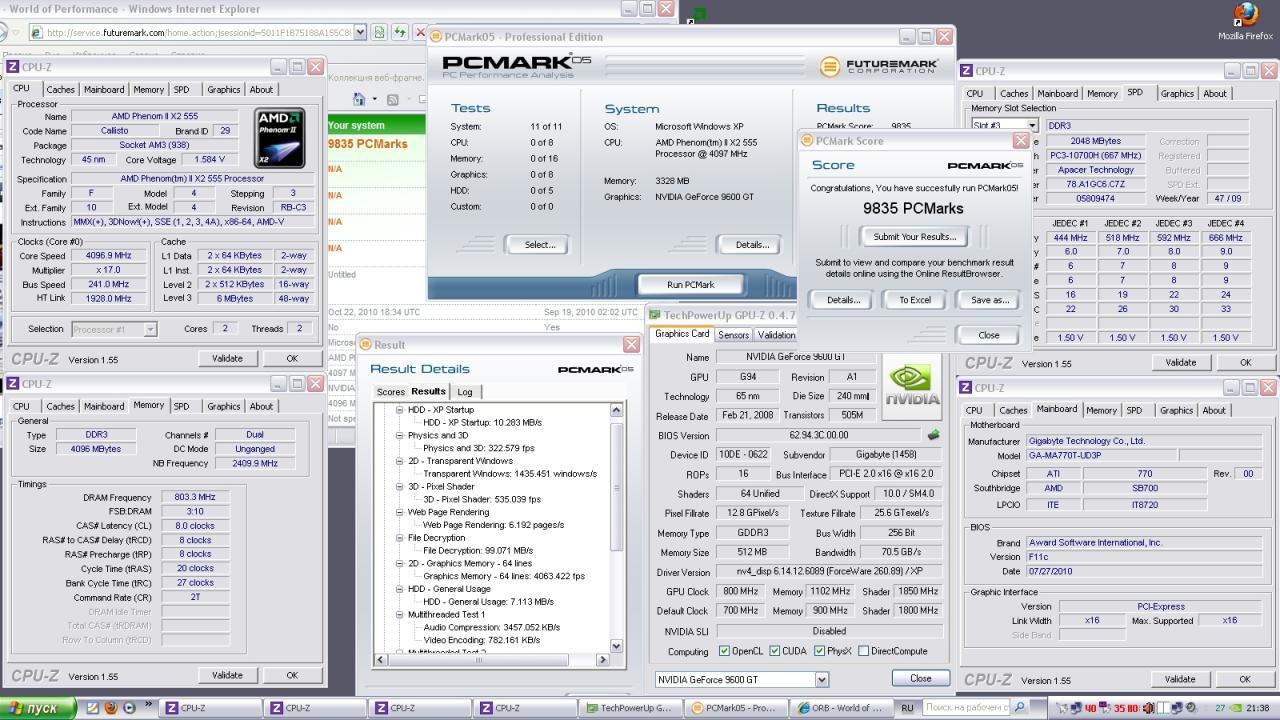1280x720 pixels.
Task: Click the first quick launch icon beside Start
Action: click(93, 707)
